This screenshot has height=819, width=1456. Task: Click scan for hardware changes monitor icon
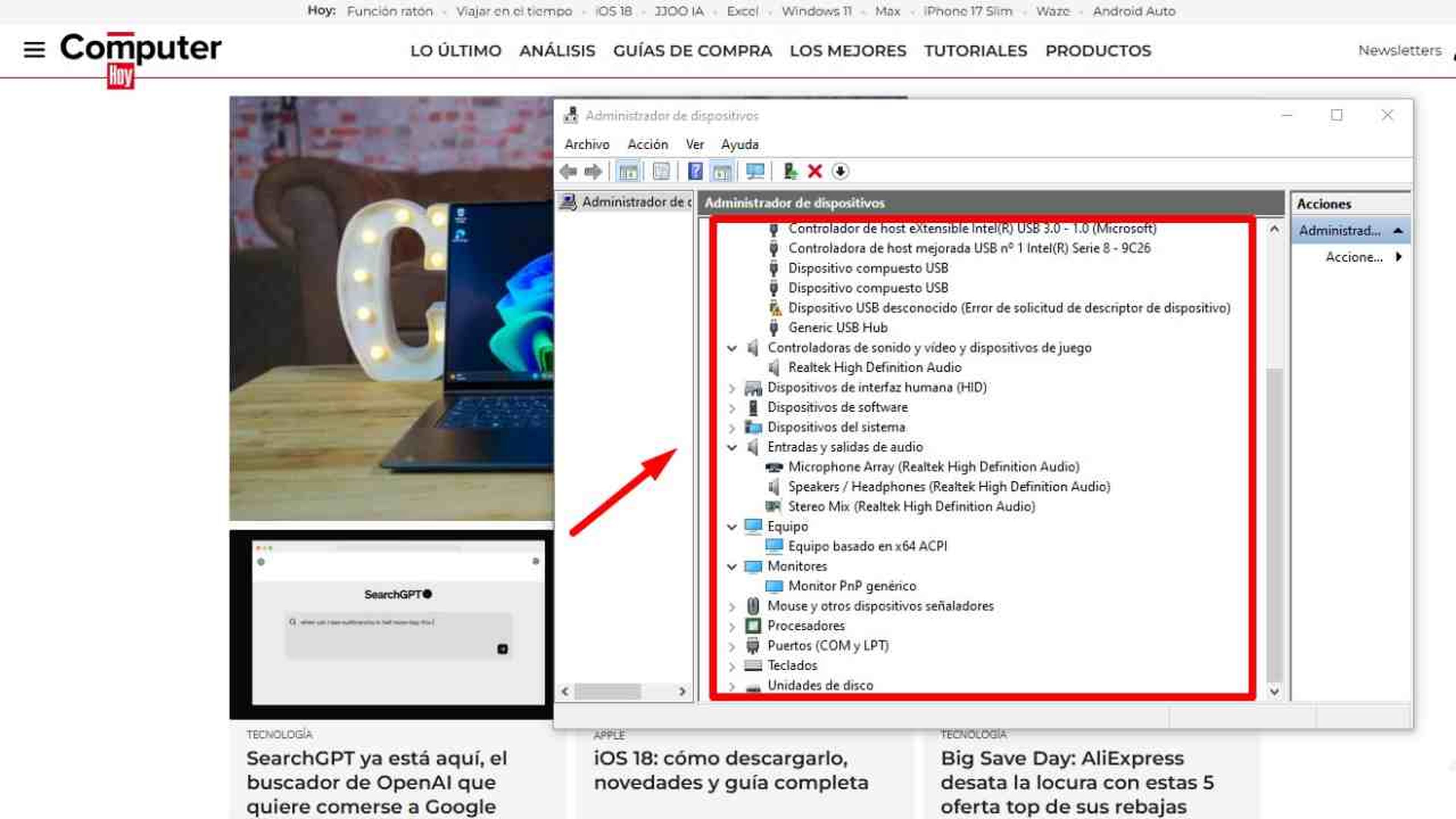coord(755,171)
